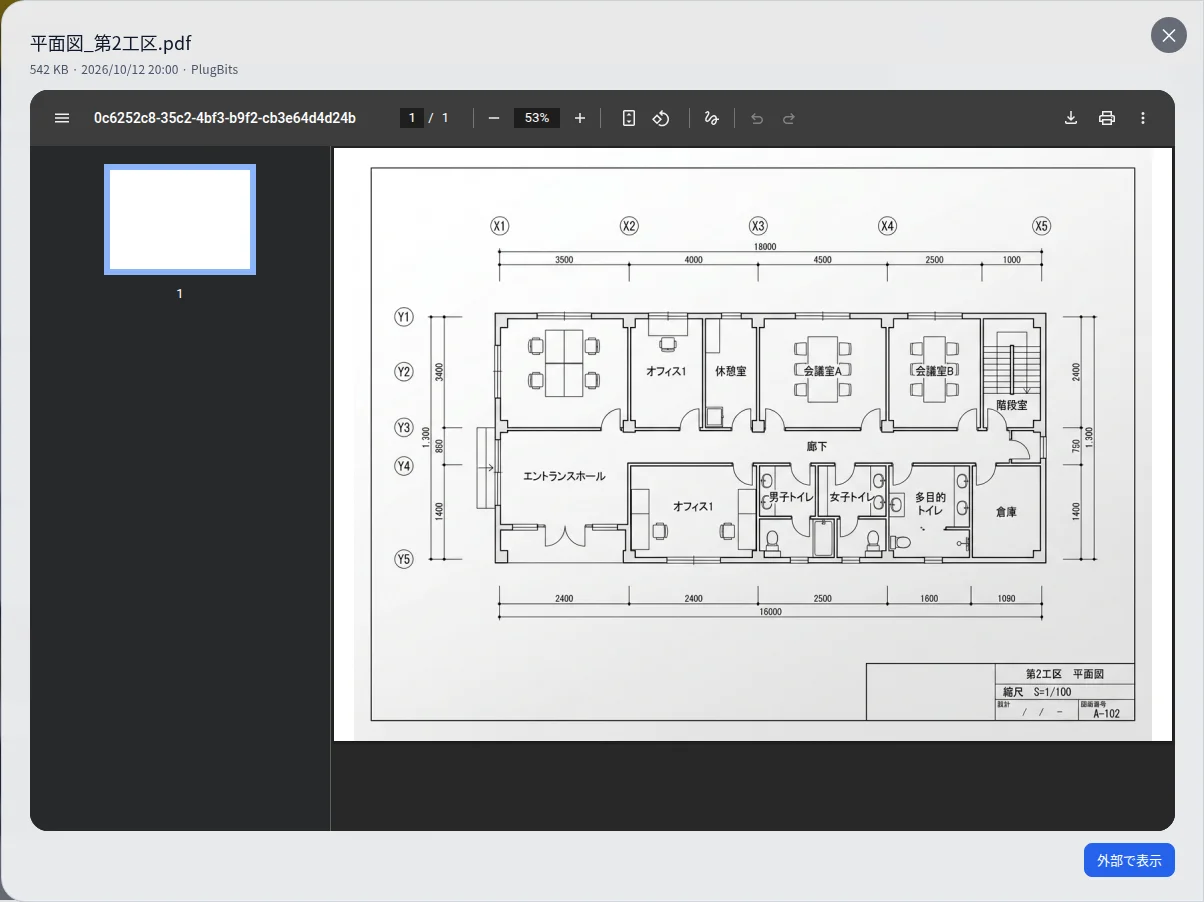Click the X1 grid marker
1204x902 pixels.
pyautogui.click(x=500, y=226)
